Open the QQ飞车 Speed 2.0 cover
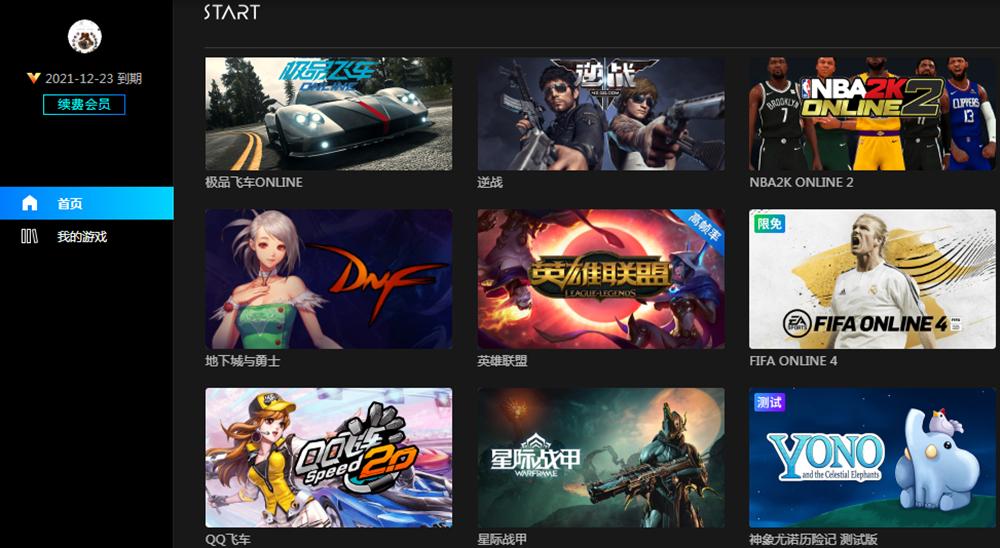 [328, 457]
